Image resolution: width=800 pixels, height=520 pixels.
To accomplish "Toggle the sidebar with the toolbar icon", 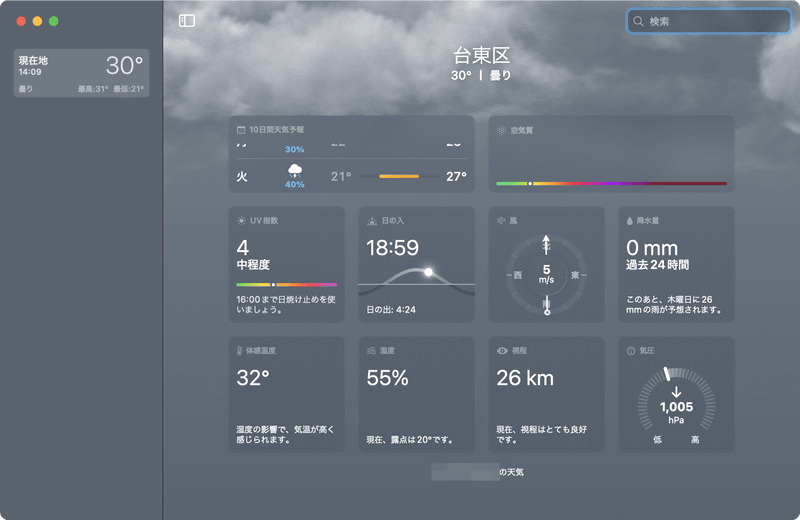I will tap(187, 21).
